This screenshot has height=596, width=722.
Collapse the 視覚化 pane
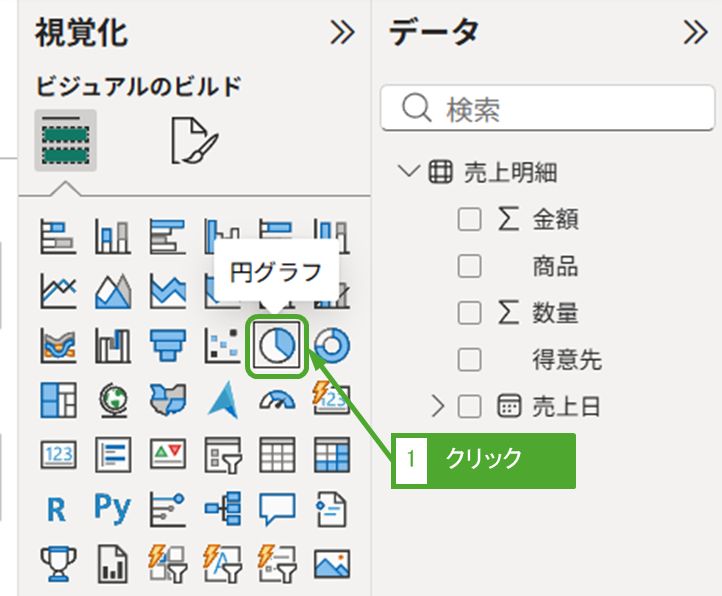pyautogui.click(x=342, y=33)
